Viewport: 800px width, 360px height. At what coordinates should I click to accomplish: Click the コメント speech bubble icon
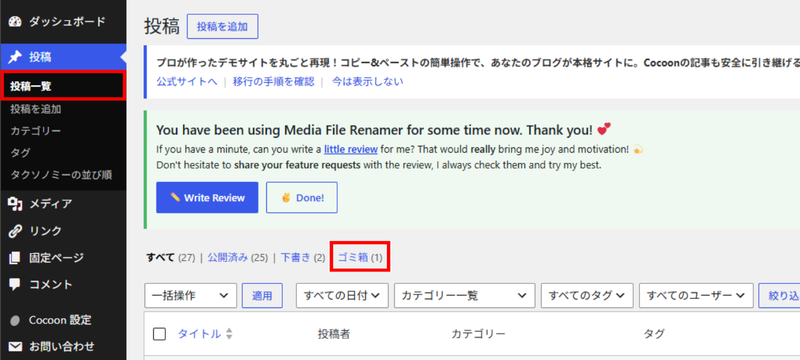16,285
